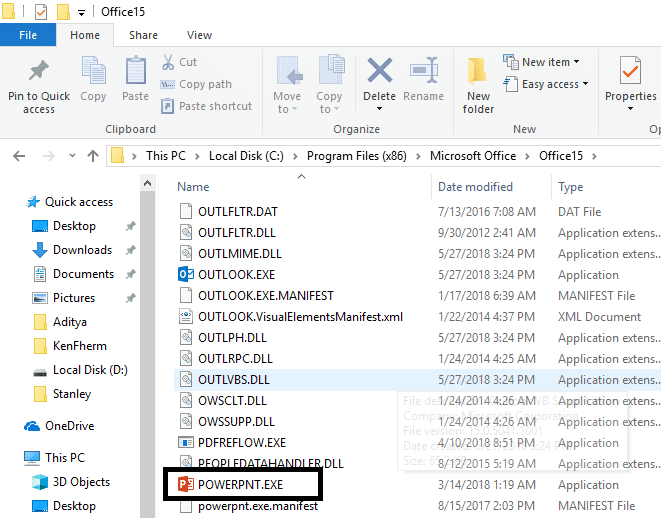661x518 pixels.
Task: Click the Properties icon
Action: coord(630,70)
